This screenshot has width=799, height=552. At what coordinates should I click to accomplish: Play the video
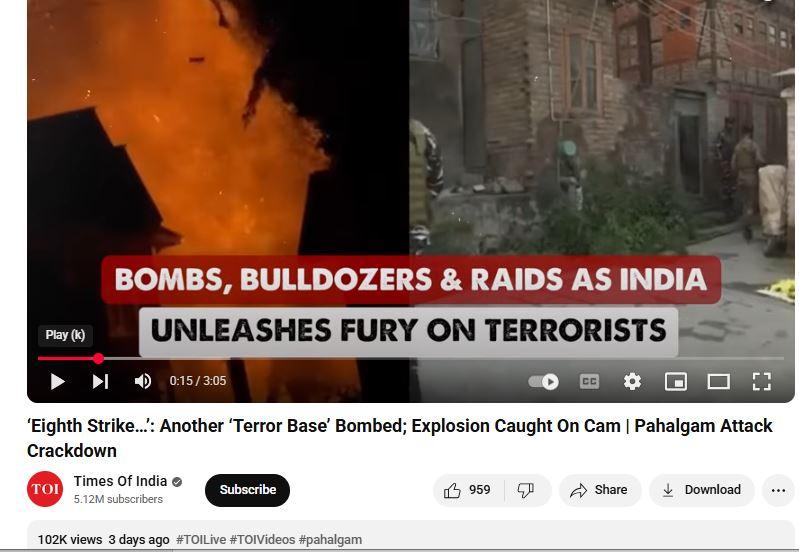click(x=58, y=381)
